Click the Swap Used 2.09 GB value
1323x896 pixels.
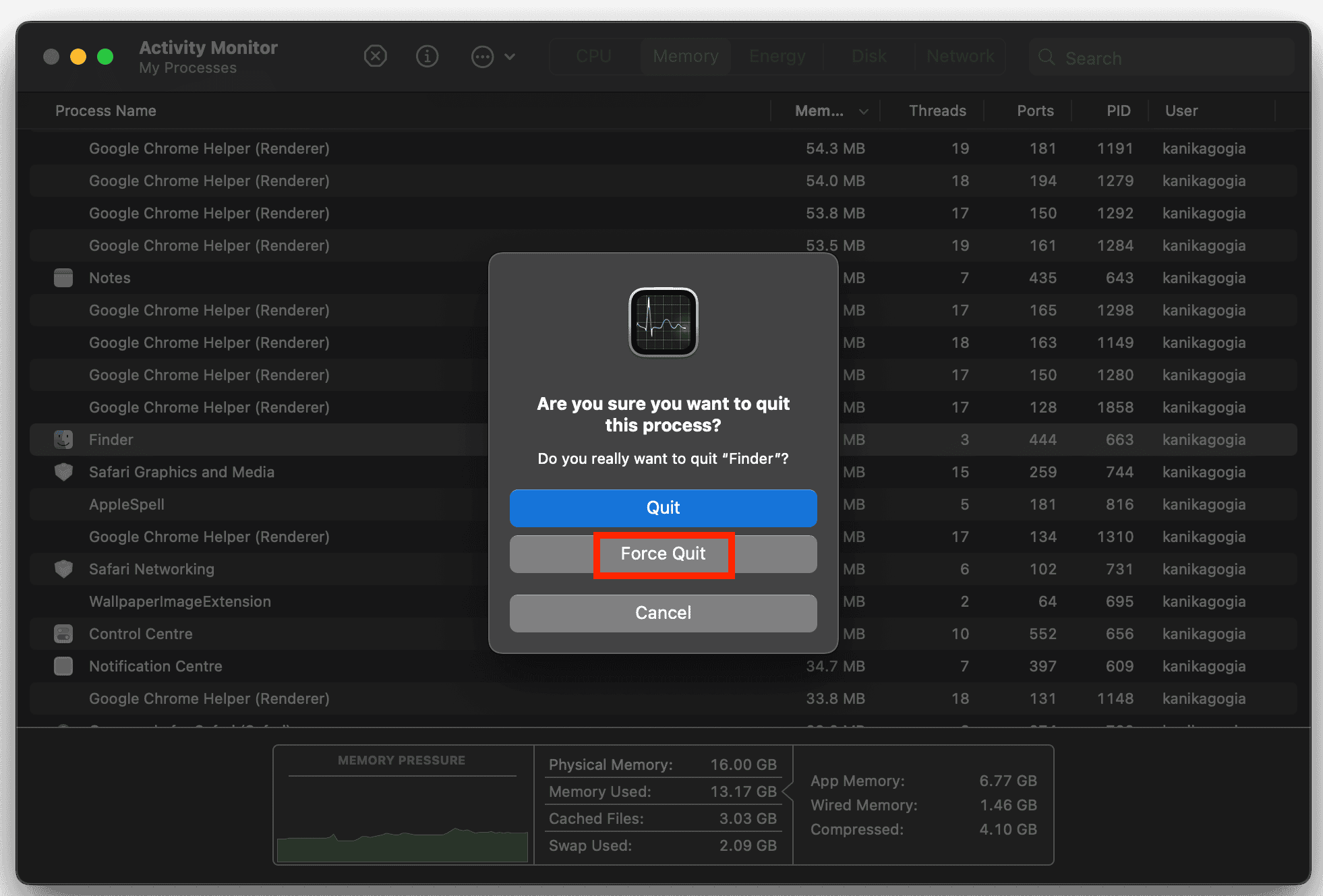[748, 845]
